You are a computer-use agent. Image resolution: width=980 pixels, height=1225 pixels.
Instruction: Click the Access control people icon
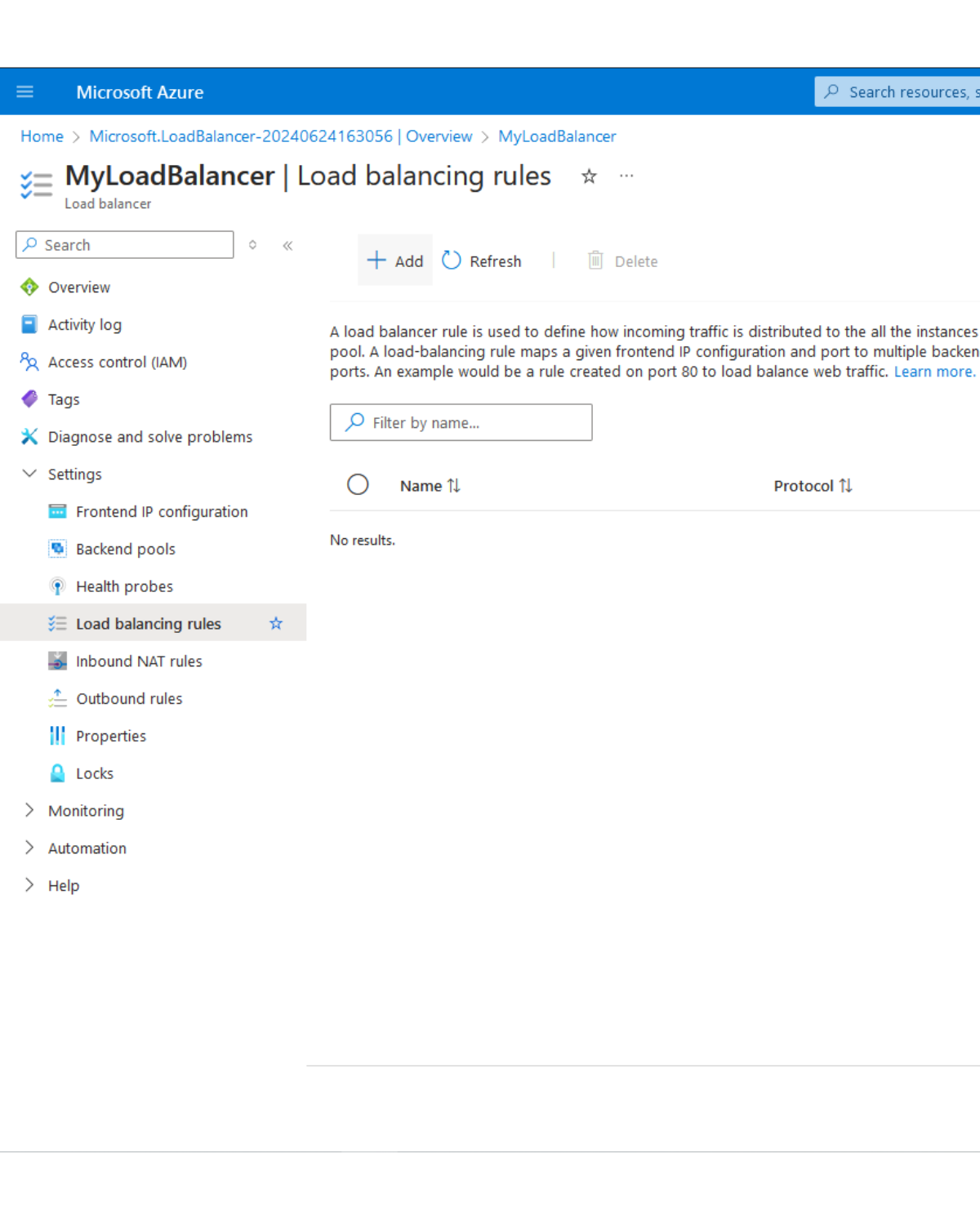pyautogui.click(x=29, y=362)
